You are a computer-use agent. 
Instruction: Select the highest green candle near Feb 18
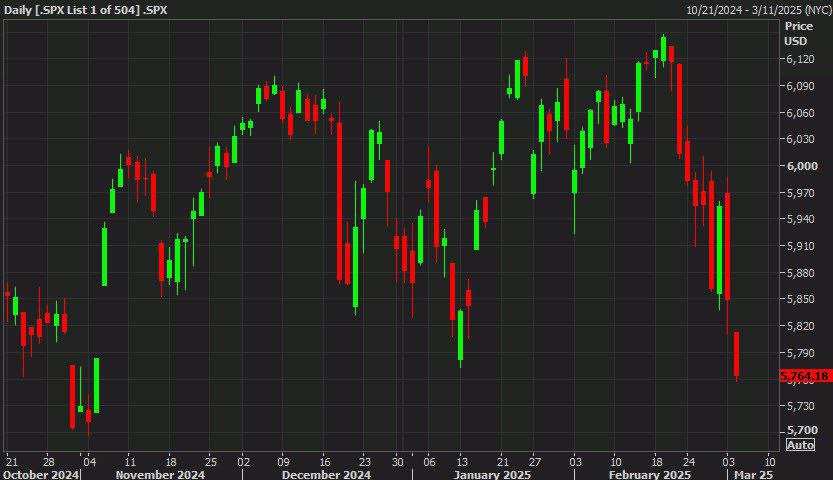664,49
